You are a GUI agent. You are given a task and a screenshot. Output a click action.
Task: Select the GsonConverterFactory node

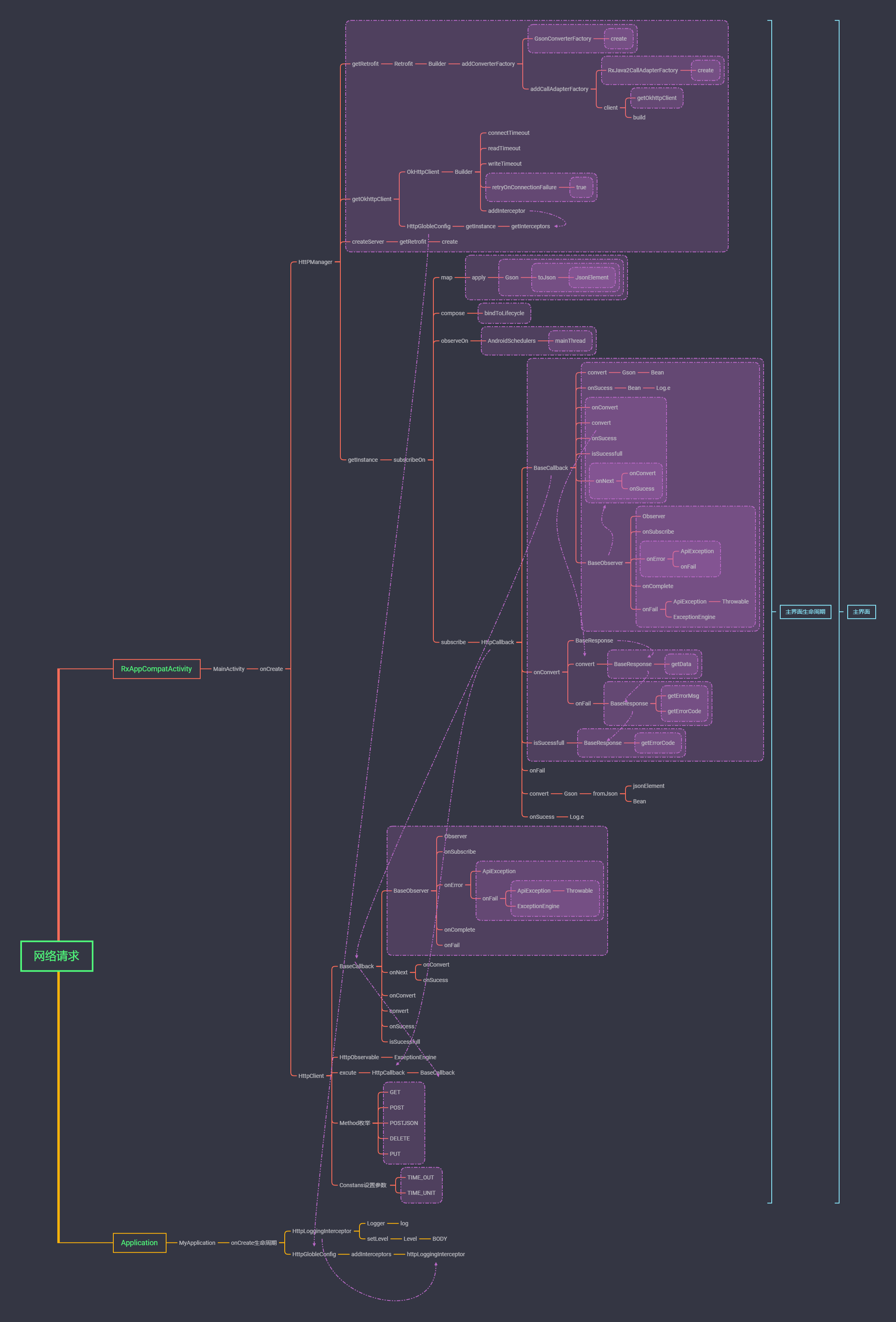562,39
